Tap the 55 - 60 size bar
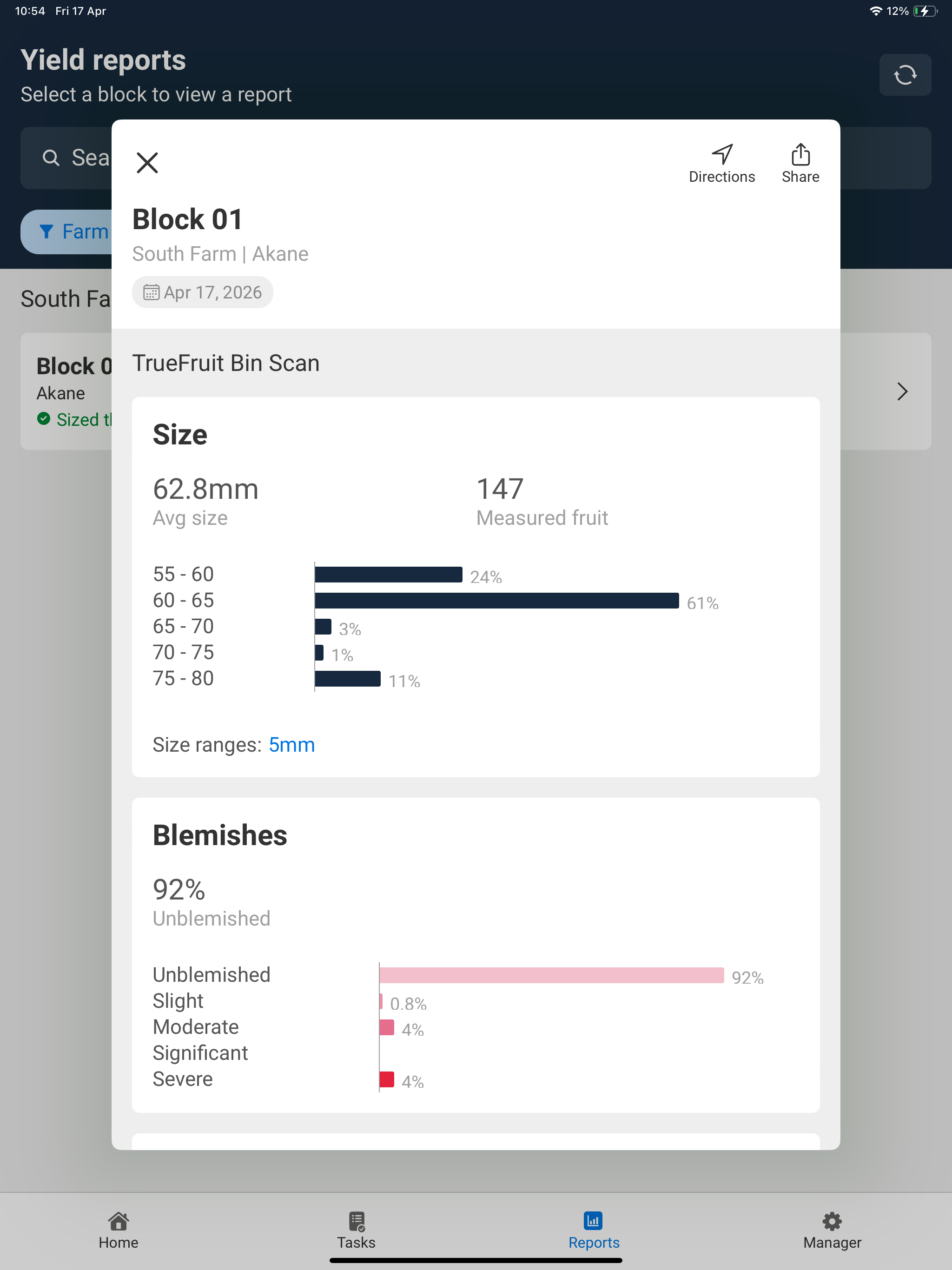The width and height of the screenshot is (952, 1270). (x=389, y=575)
